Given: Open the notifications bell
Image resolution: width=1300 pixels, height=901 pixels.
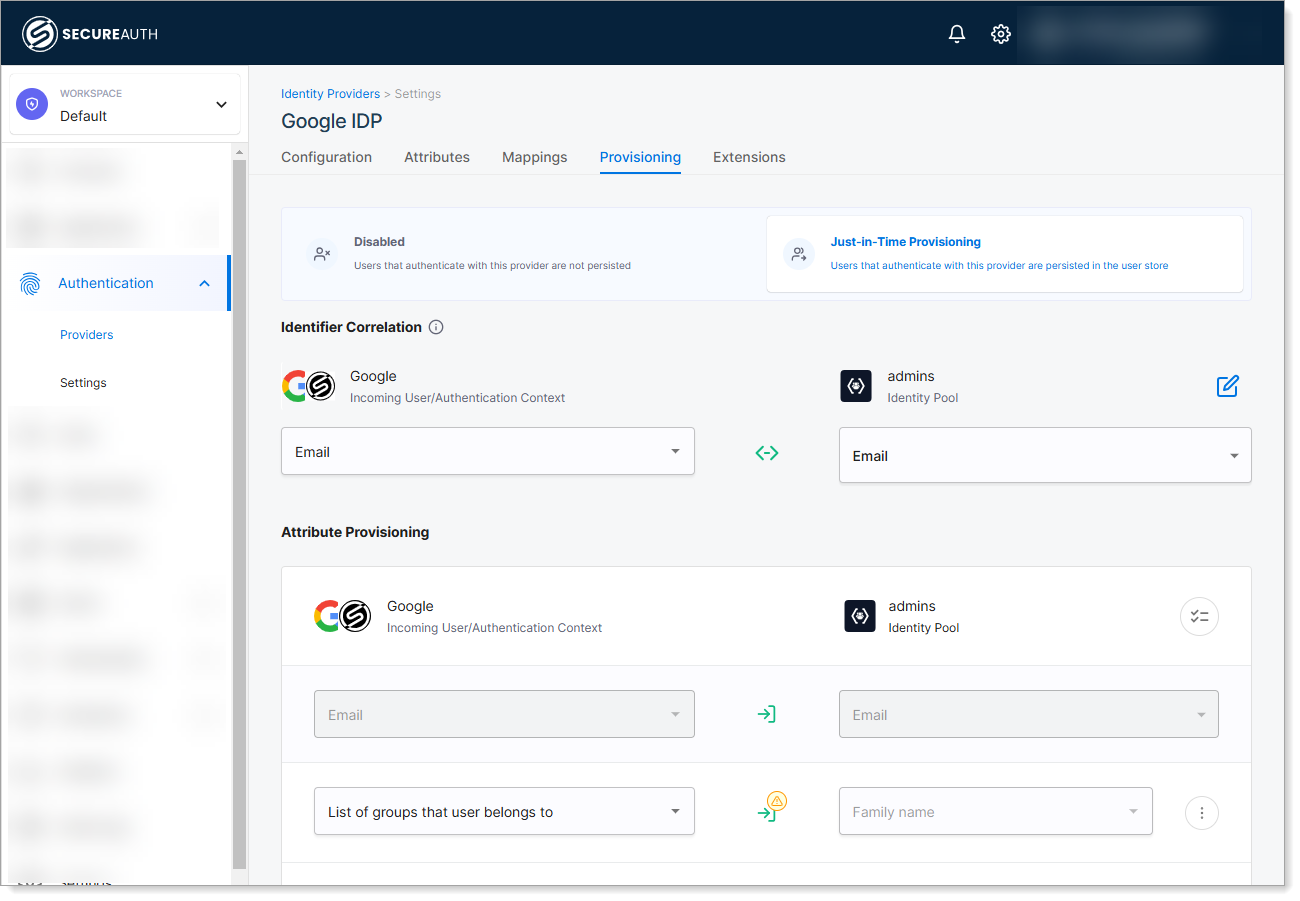Looking at the screenshot, I should pos(957,34).
